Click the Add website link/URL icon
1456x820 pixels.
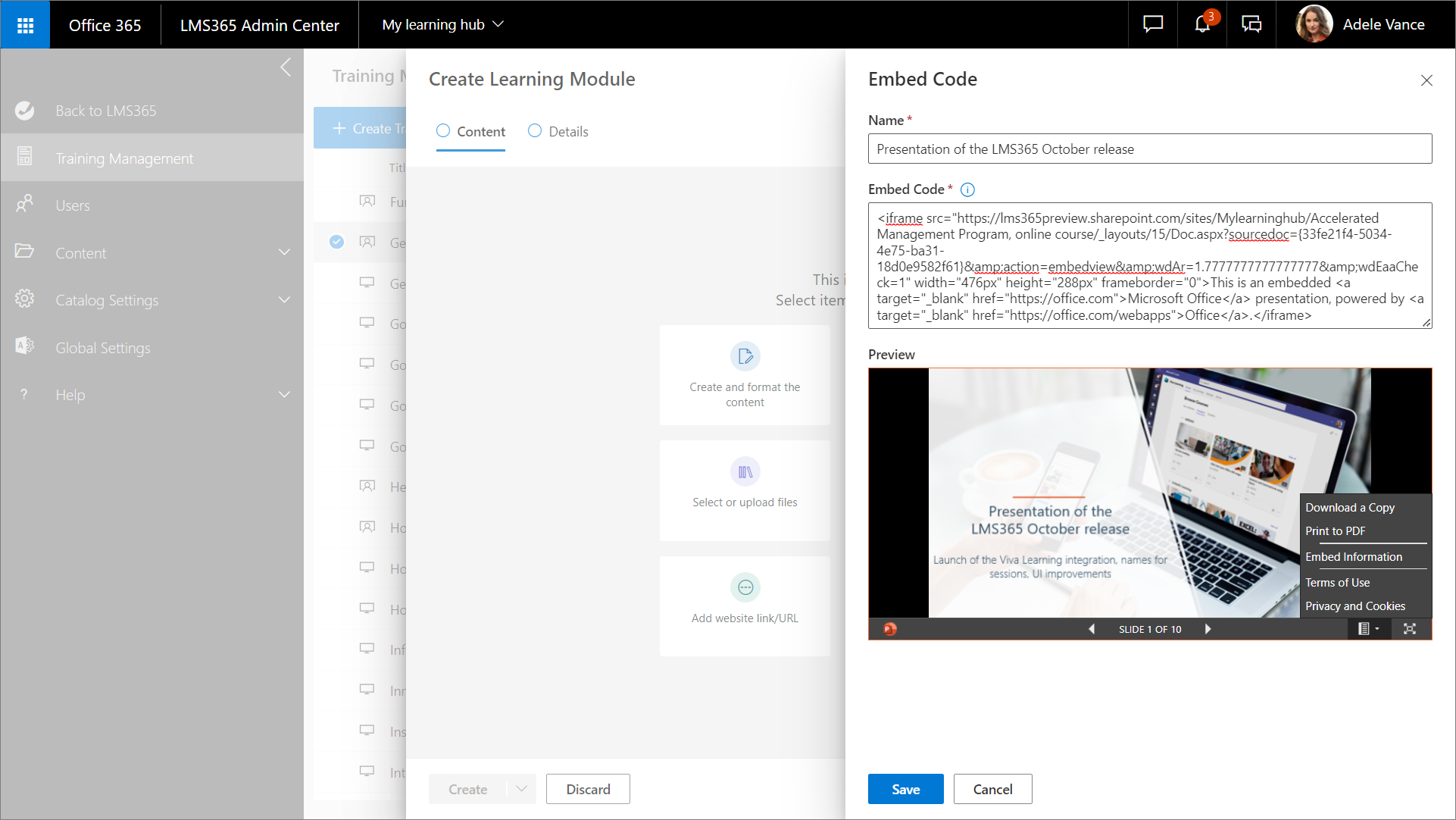[x=745, y=587]
